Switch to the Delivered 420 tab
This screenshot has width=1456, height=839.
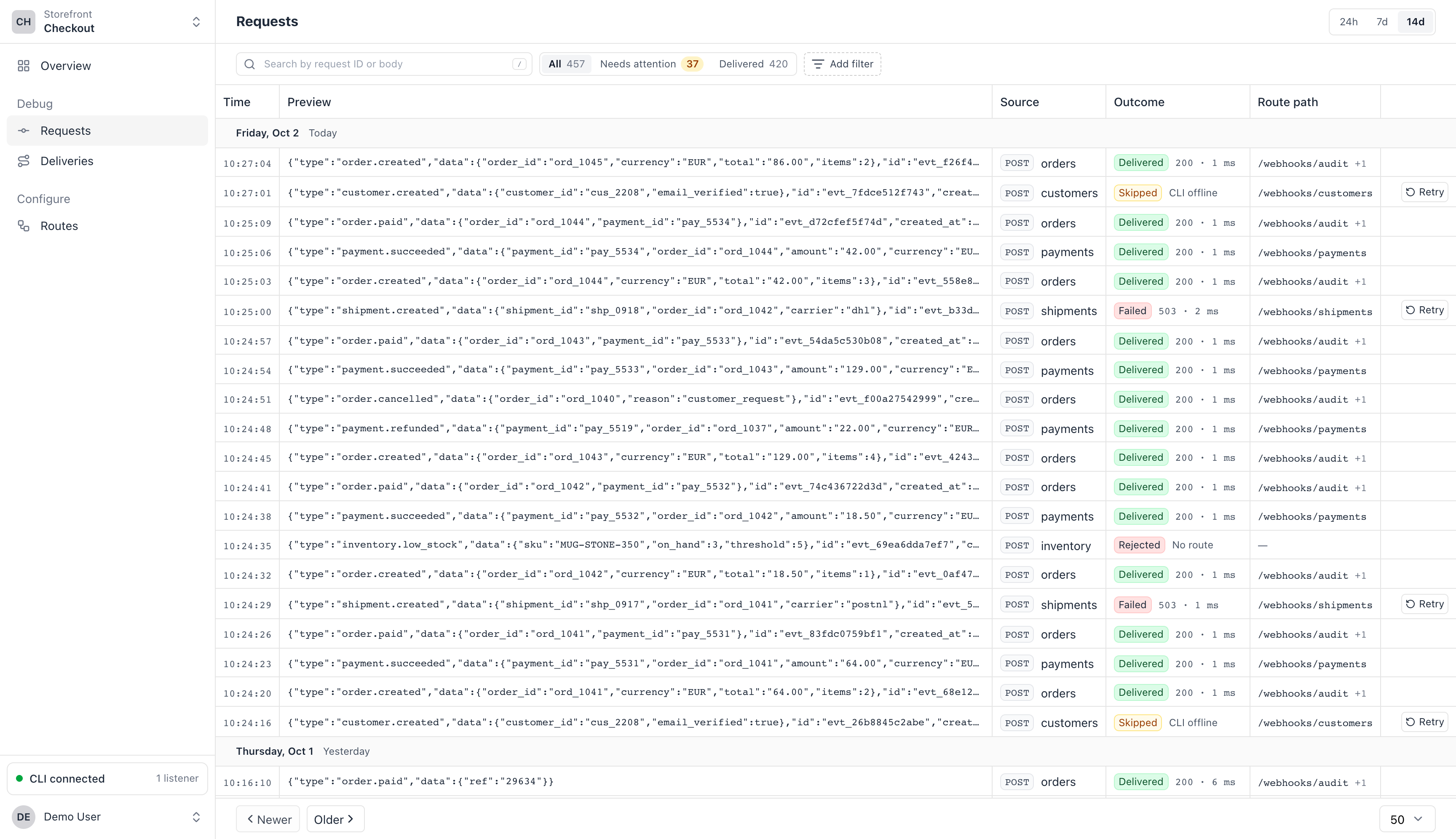click(753, 64)
